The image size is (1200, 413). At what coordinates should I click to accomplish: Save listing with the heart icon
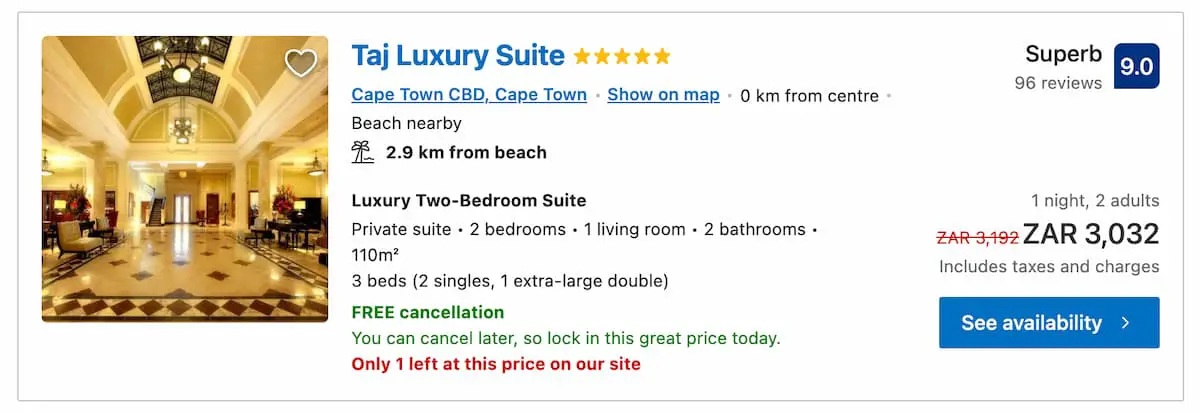[301, 63]
